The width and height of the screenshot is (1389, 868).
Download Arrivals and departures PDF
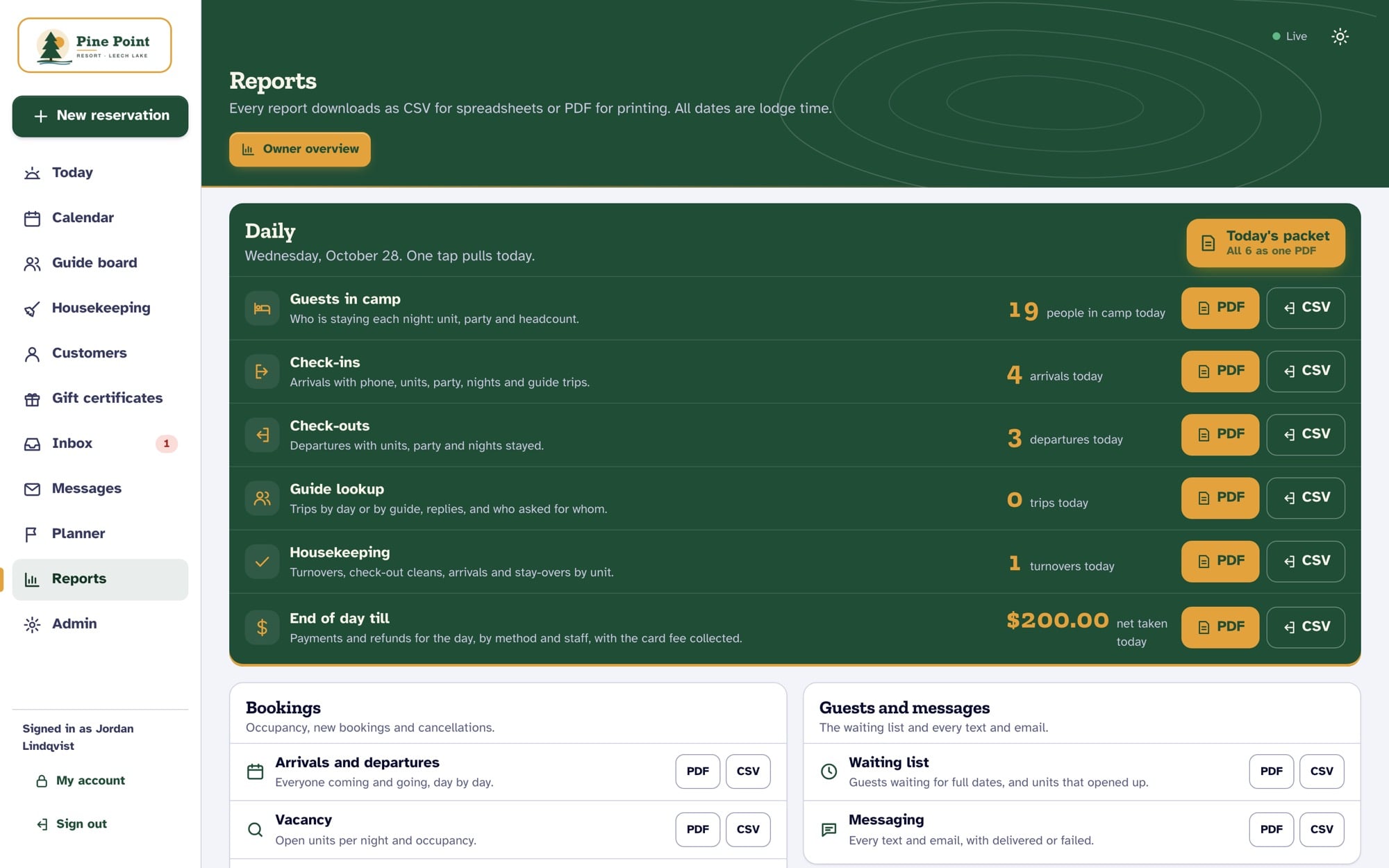click(x=697, y=771)
